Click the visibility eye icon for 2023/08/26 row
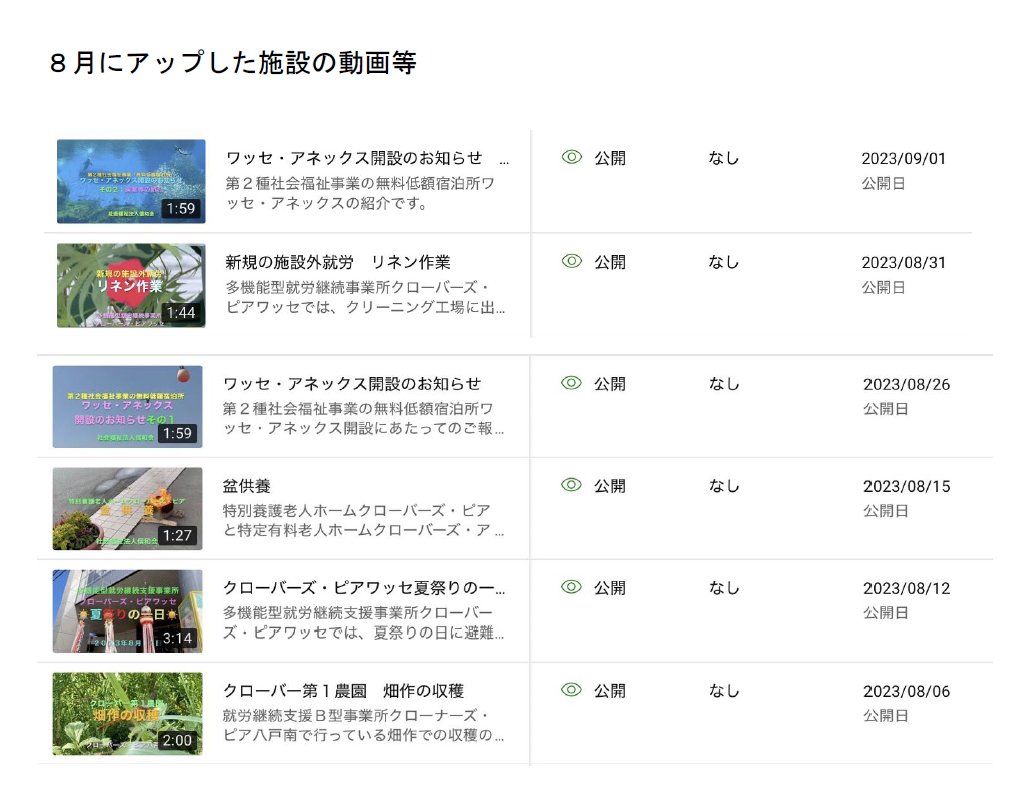This screenshot has width=1027, height=800. coord(572,383)
